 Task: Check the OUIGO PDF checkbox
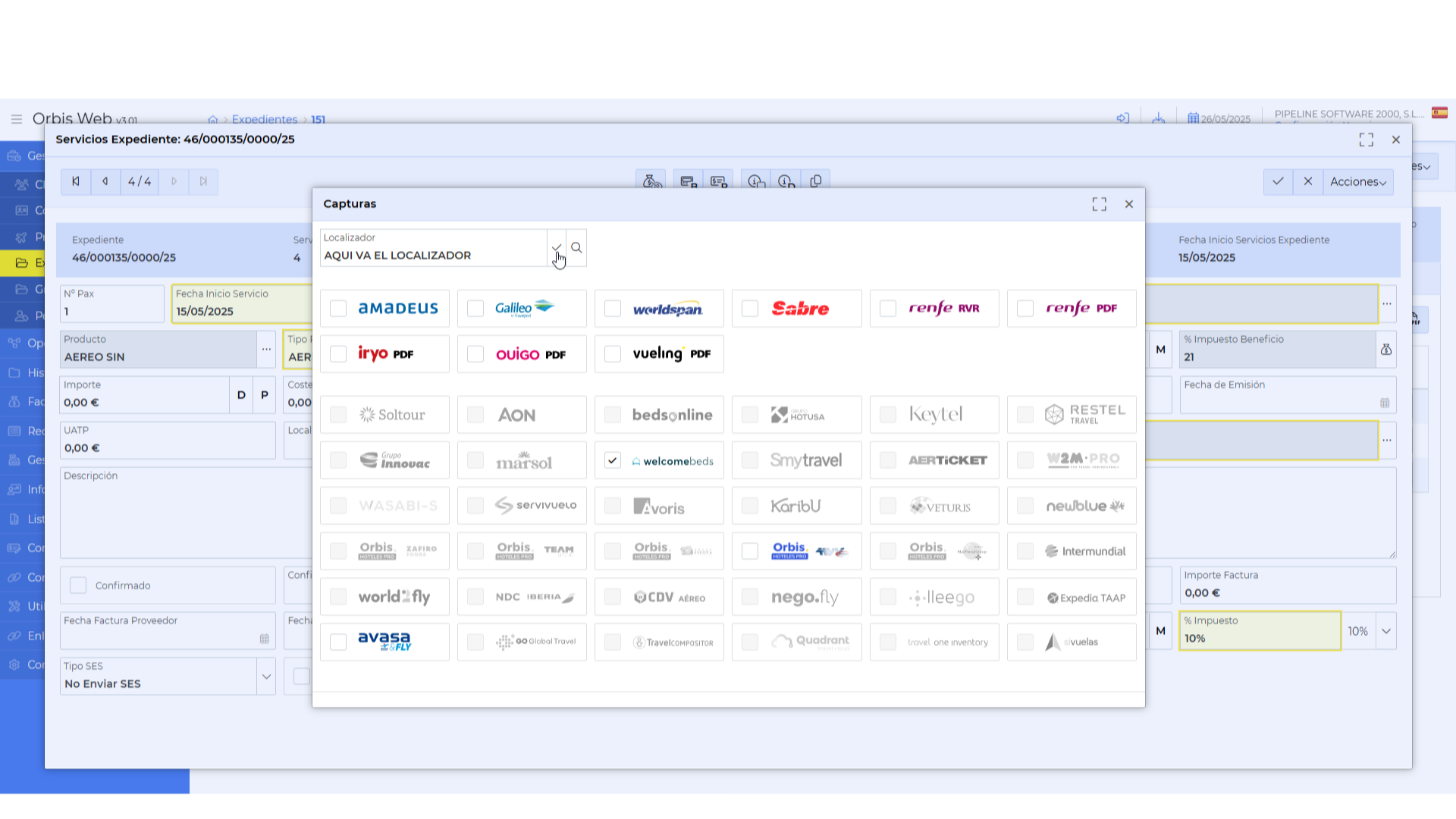click(x=475, y=354)
